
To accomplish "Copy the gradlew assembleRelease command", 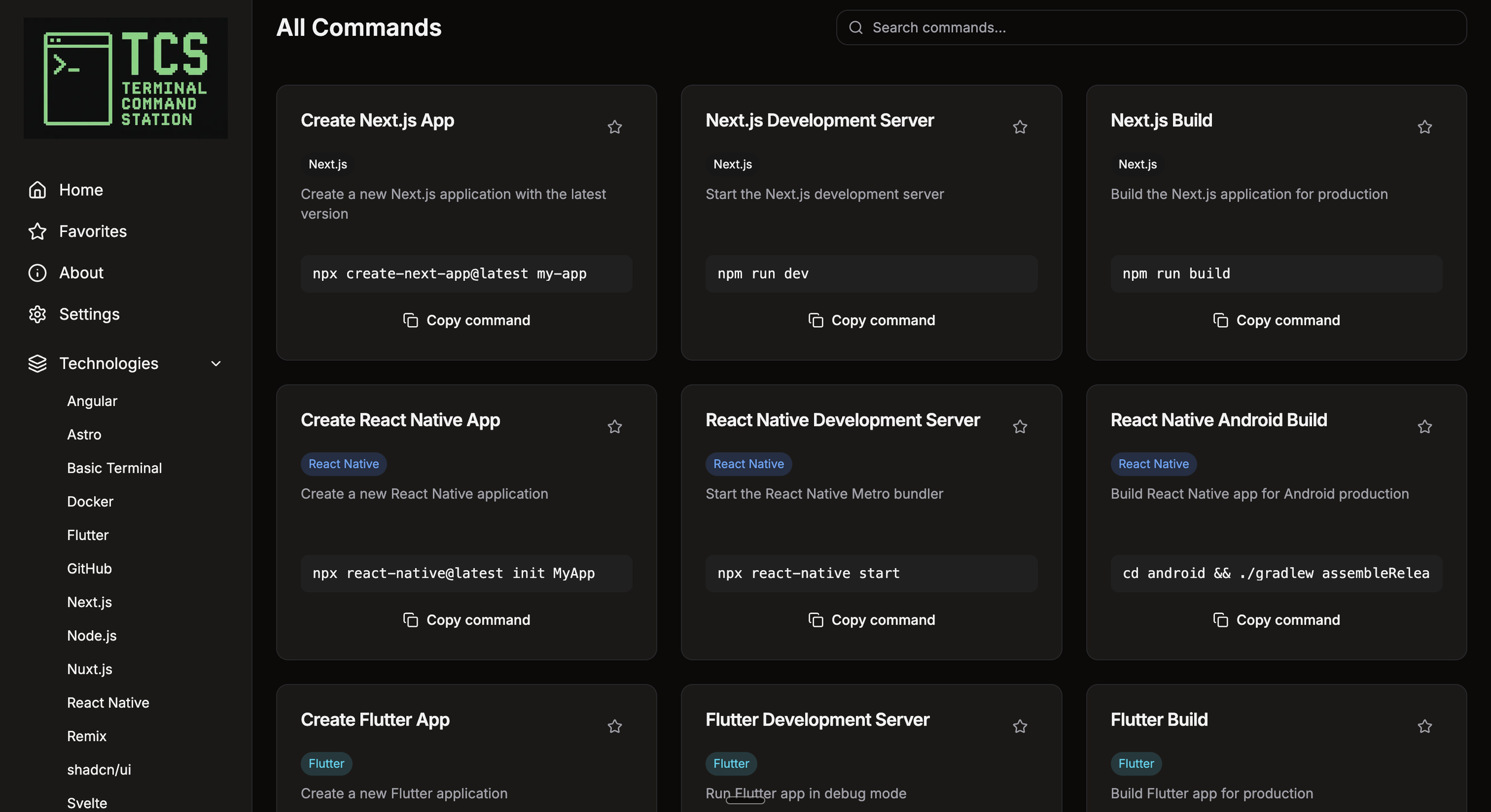I will point(1276,620).
